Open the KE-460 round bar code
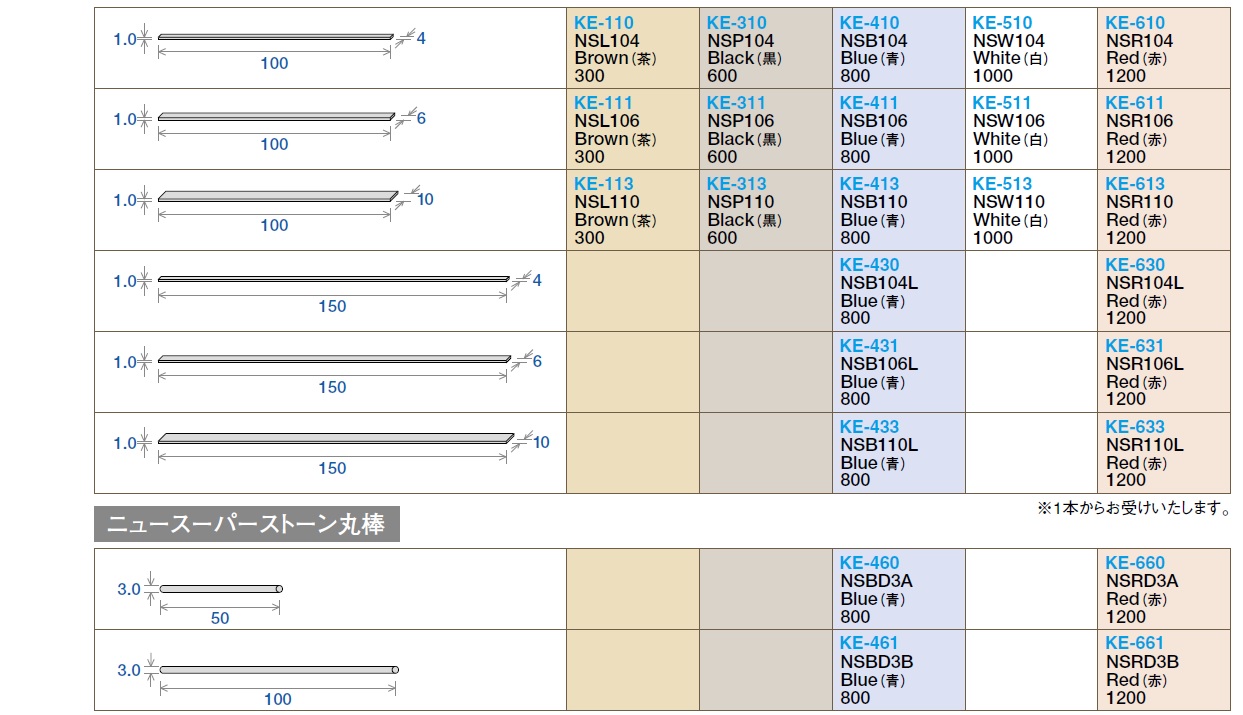The height and width of the screenshot is (715, 1243). [x=869, y=563]
